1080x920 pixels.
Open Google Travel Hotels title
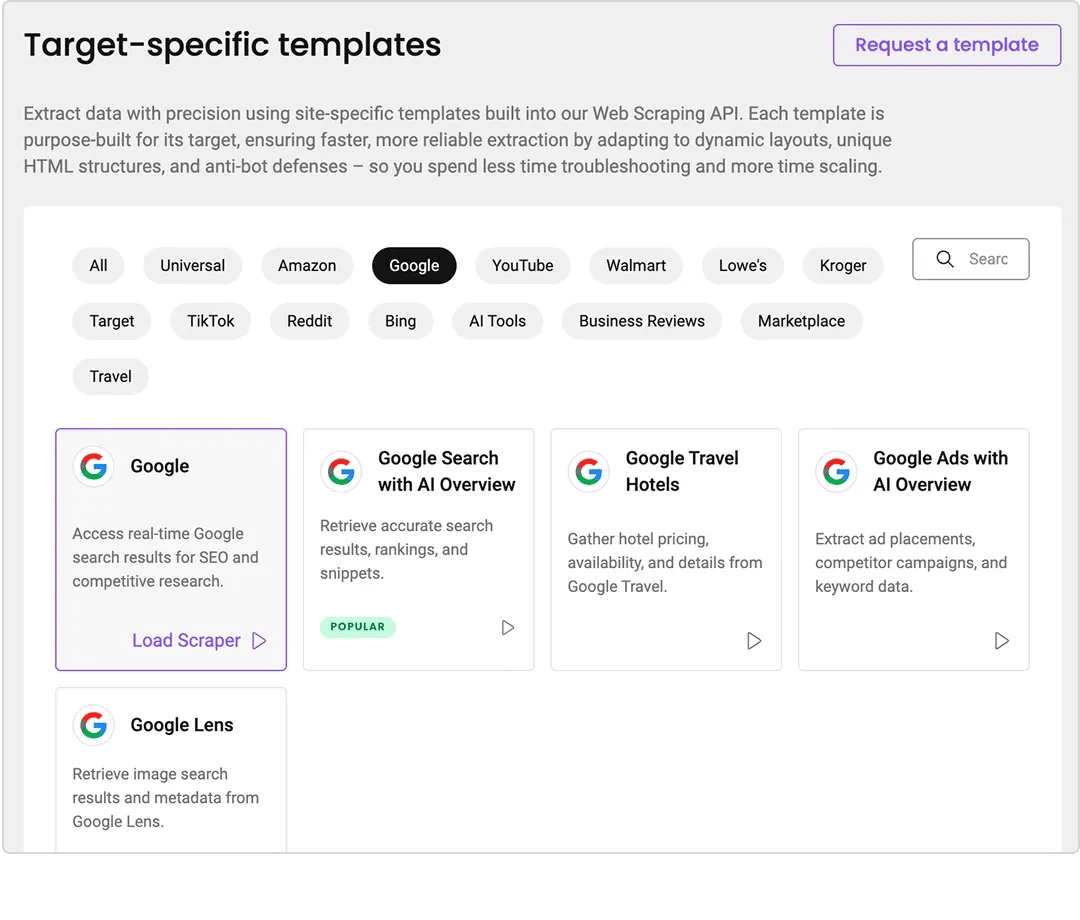(682, 472)
